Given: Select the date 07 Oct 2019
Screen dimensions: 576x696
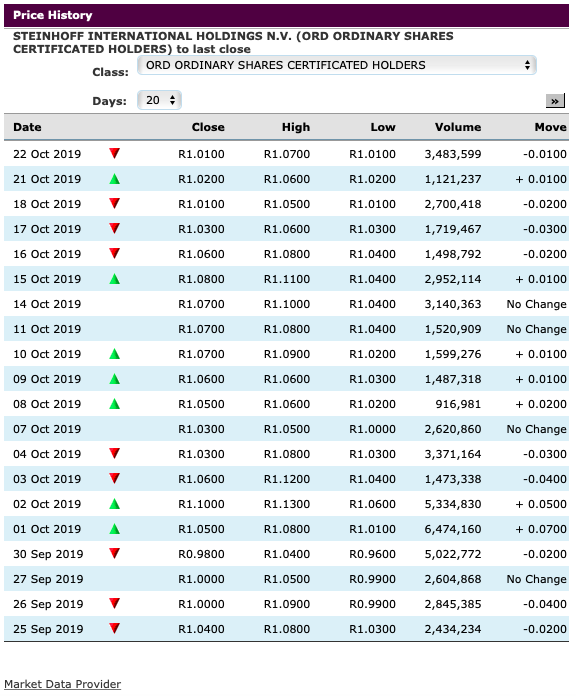Looking at the screenshot, I should [47, 429].
